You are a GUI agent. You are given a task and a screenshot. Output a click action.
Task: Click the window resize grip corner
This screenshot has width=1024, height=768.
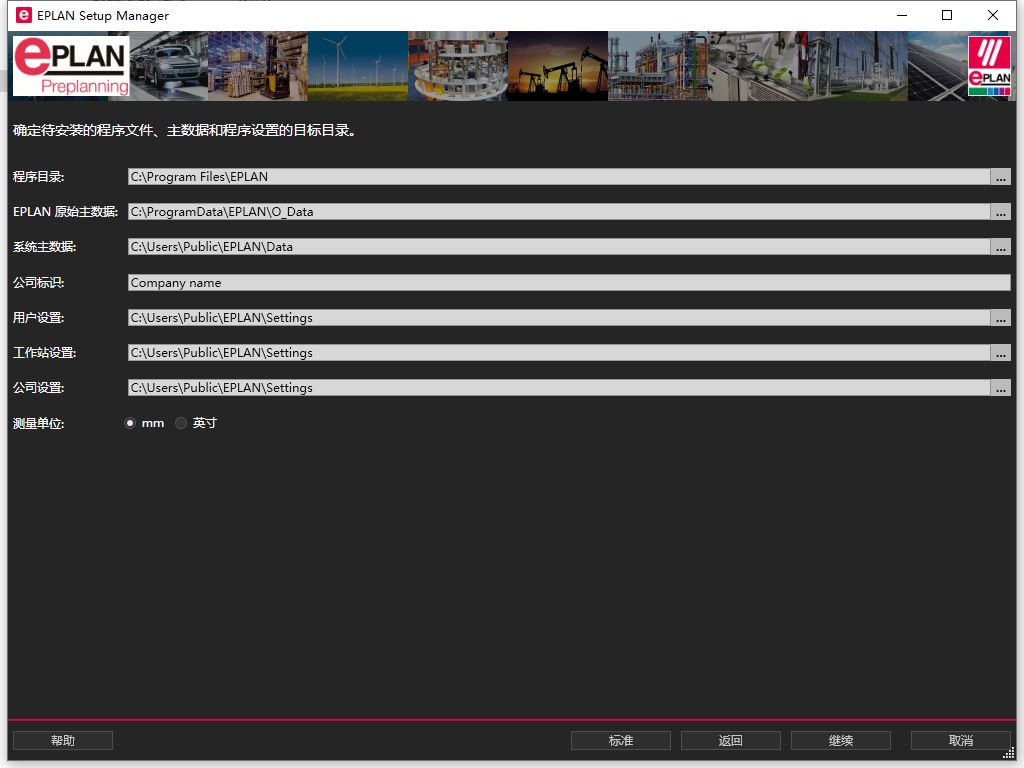pyautogui.click(x=1009, y=753)
